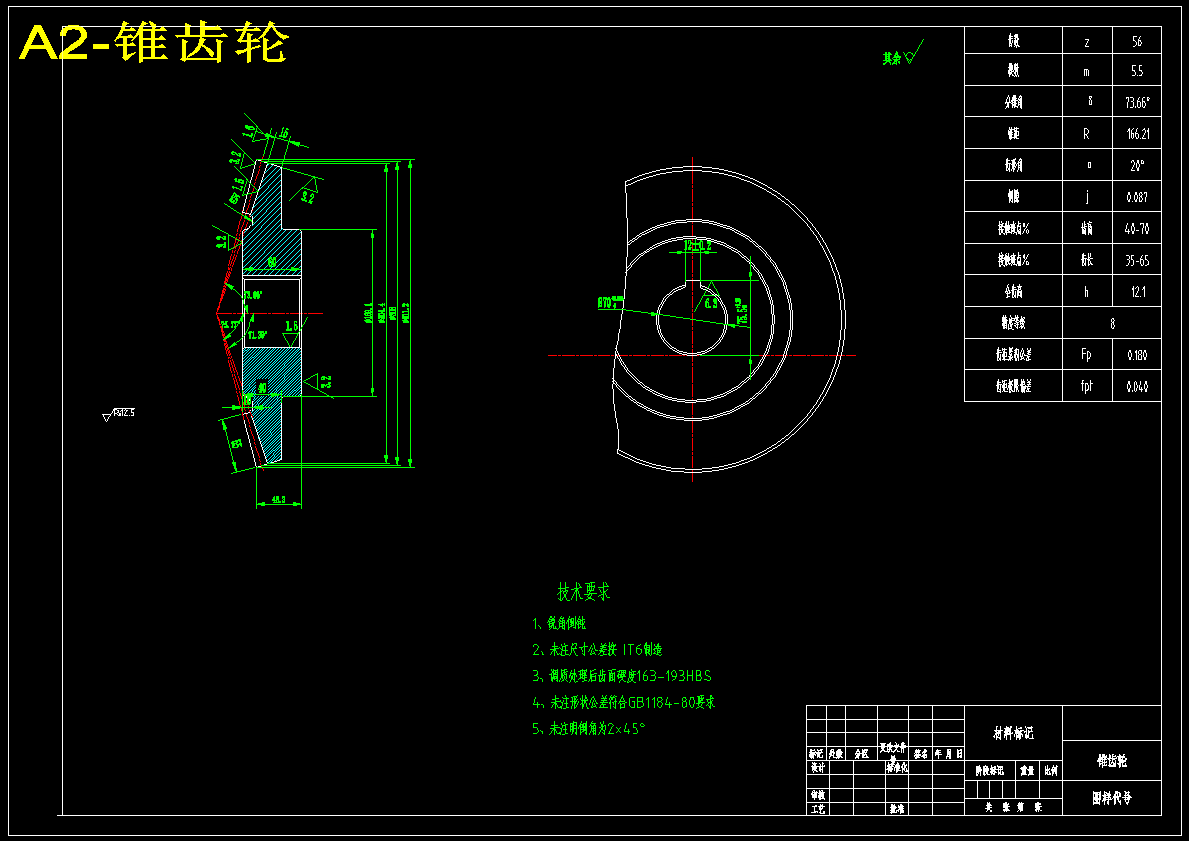Click the symbol 'z' in the table
Viewport: 1189px width, 841px height.
(x=1087, y=42)
